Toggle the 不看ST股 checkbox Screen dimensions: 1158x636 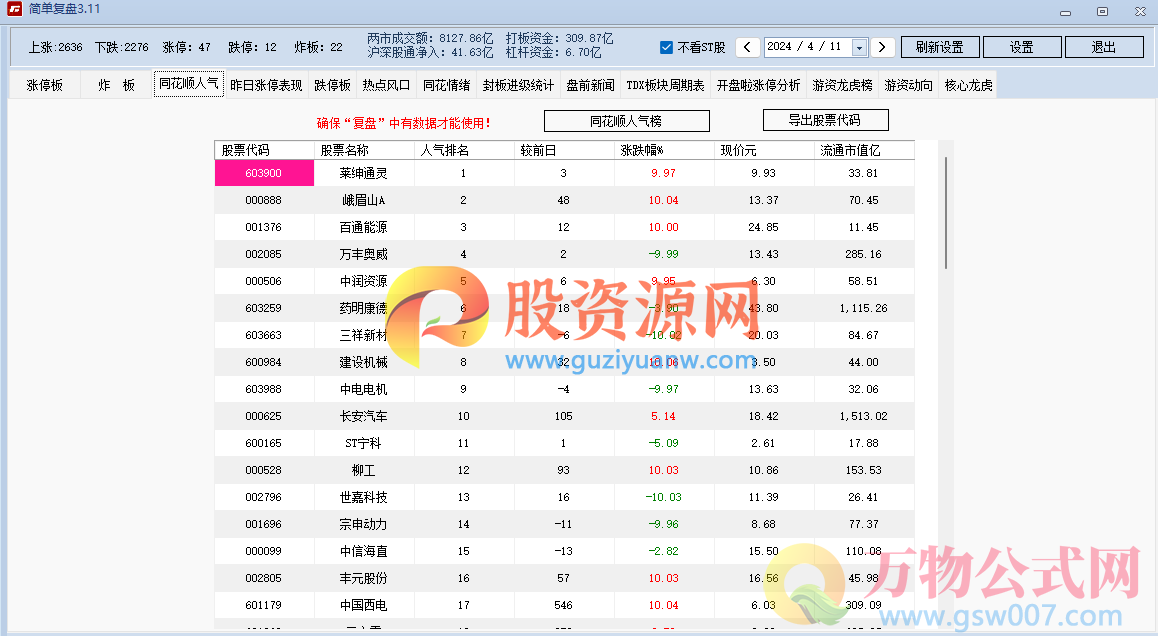coord(666,47)
